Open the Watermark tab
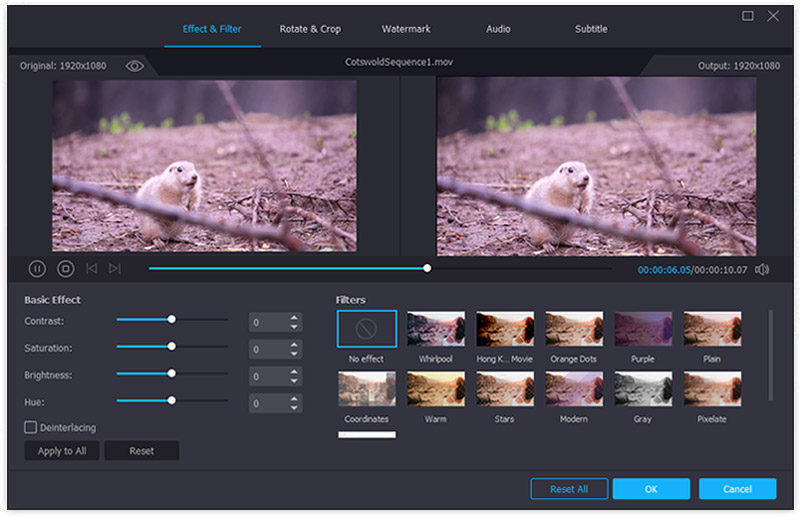800x516 pixels. [x=405, y=29]
